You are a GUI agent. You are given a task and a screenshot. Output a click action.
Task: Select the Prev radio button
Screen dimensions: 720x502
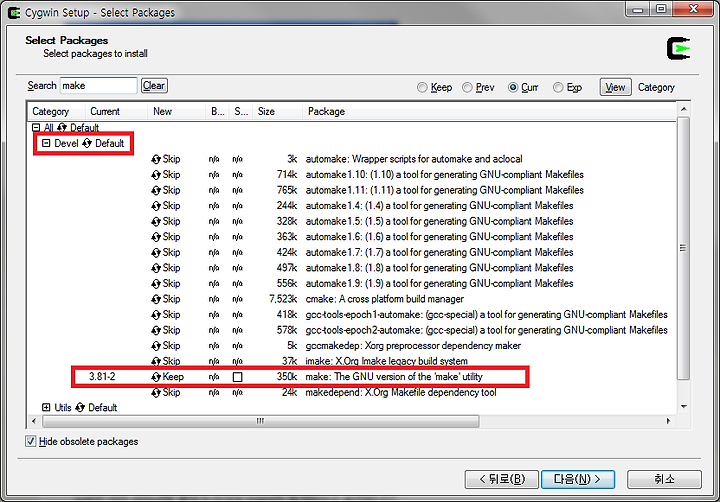(467, 87)
